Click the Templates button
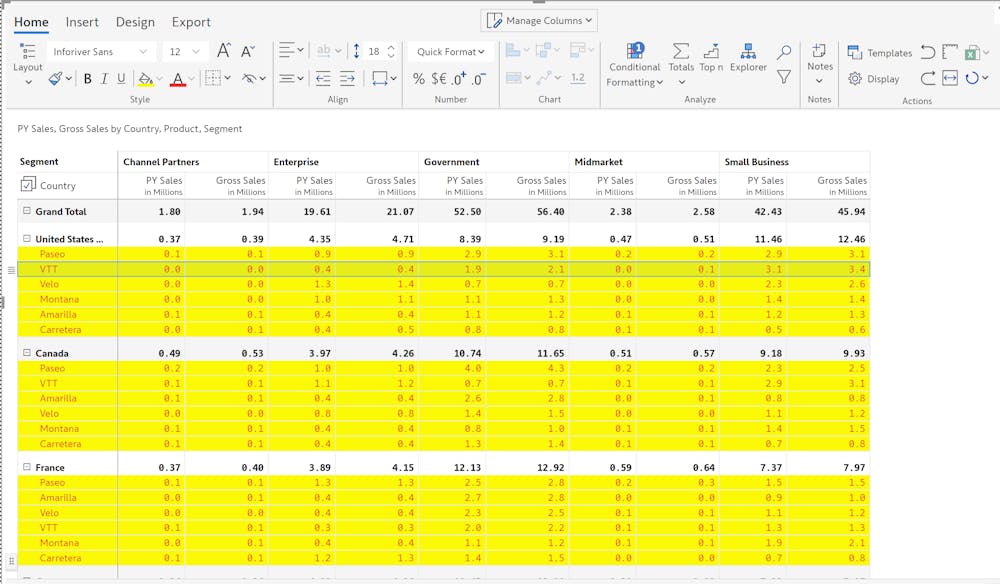The width and height of the screenshot is (1000, 584). [x=879, y=53]
